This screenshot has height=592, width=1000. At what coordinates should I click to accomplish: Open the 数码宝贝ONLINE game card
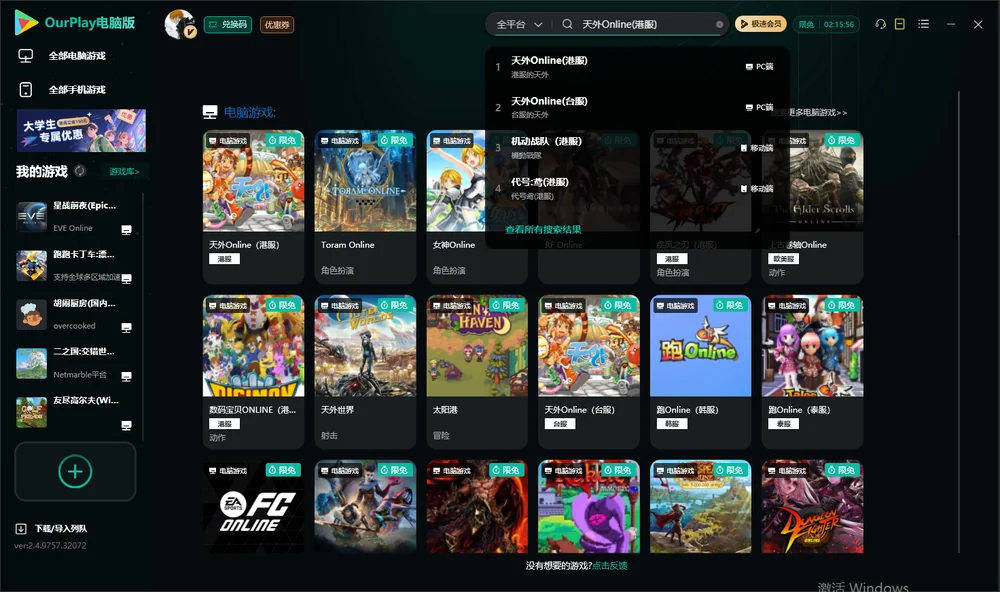pos(254,371)
